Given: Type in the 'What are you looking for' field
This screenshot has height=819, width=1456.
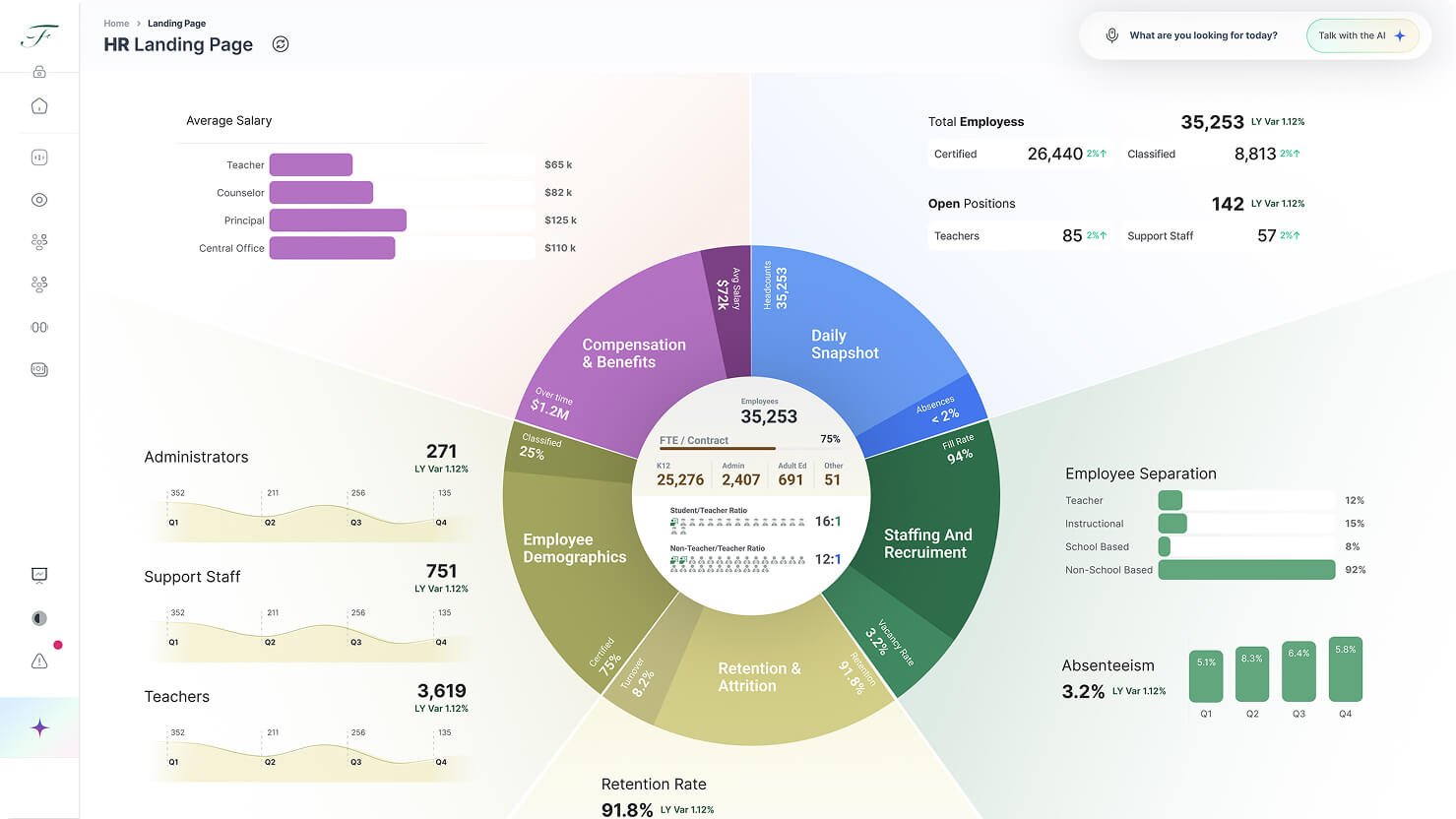Looking at the screenshot, I should pos(1203,35).
